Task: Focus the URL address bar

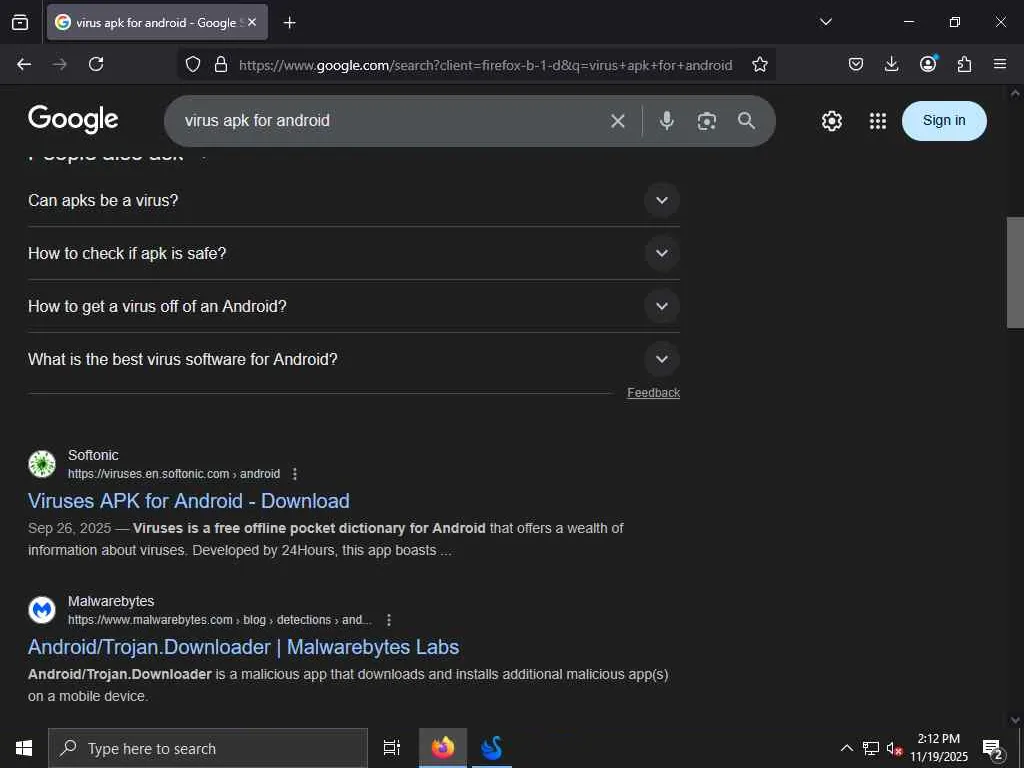Action: tap(485, 65)
